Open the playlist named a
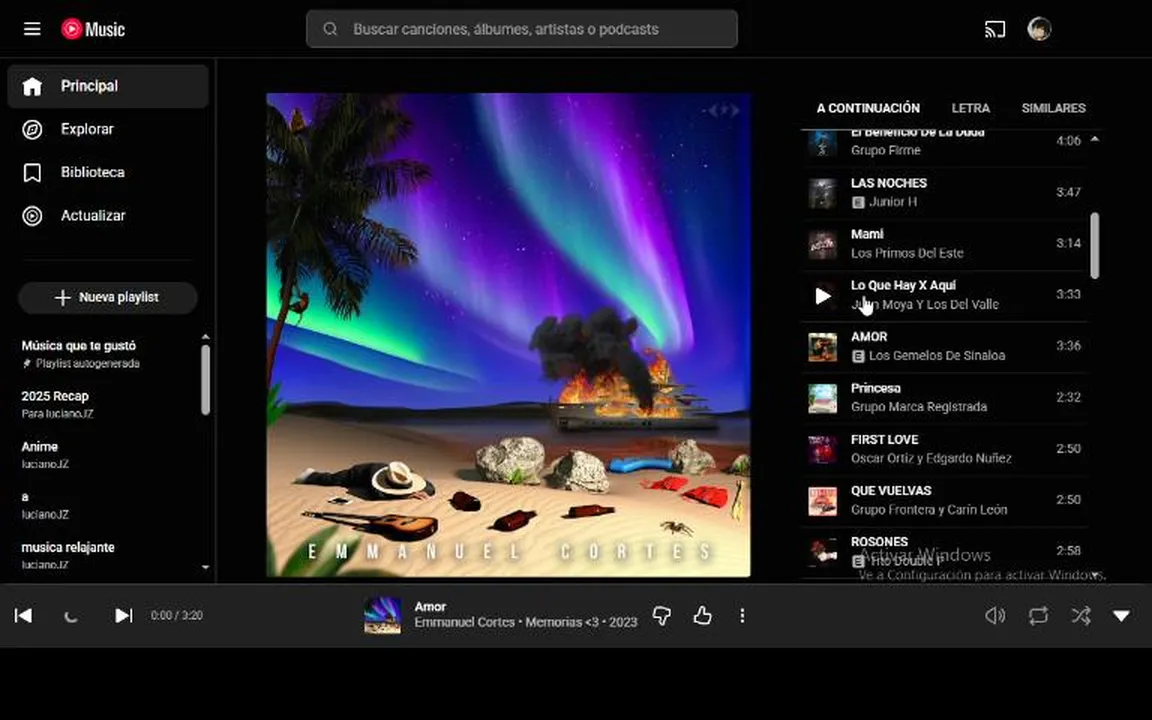This screenshot has width=1152, height=720. (x=107, y=505)
